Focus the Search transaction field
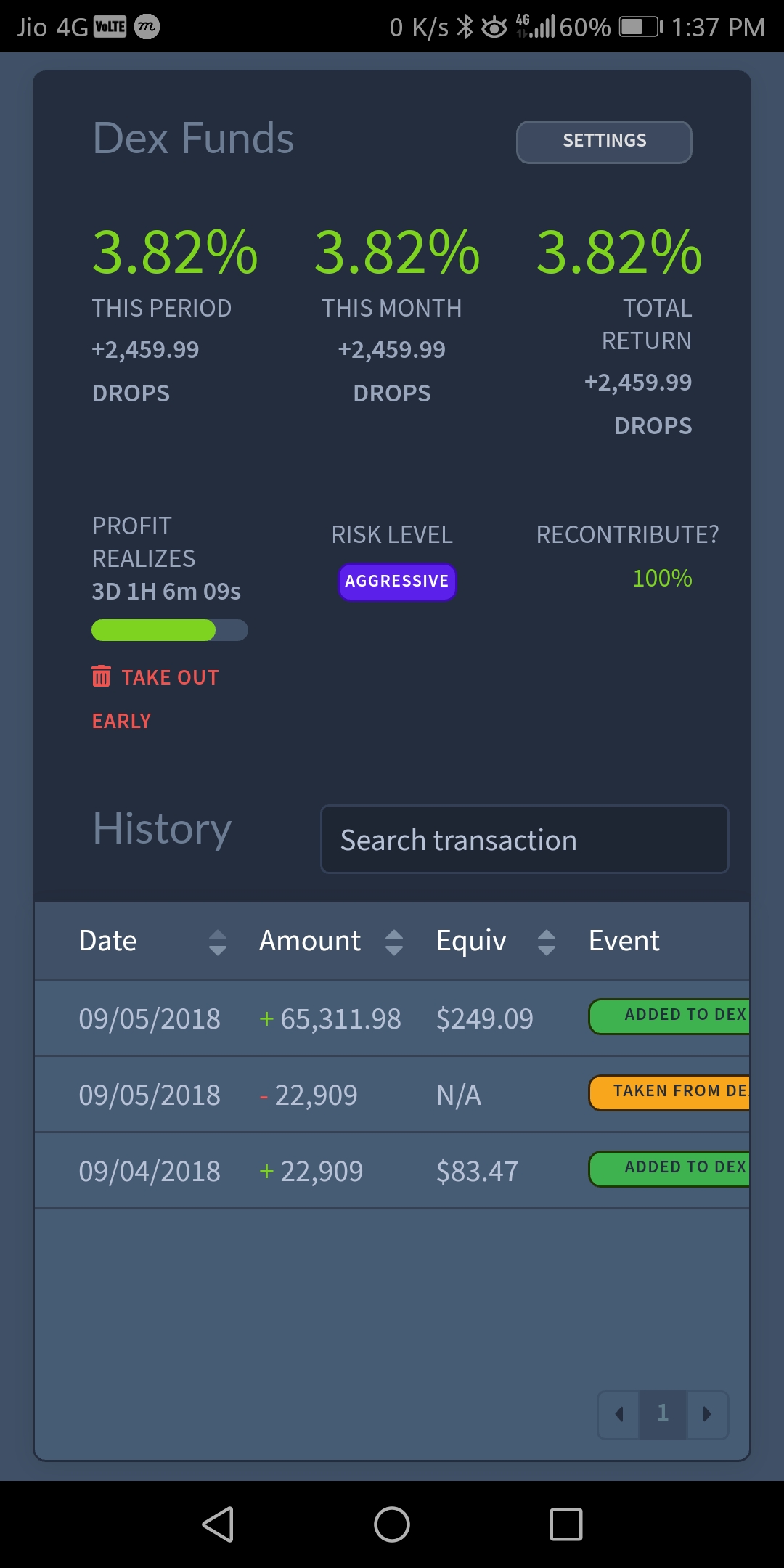This screenshot has height=1568, width=784. [x=525, y=839]
